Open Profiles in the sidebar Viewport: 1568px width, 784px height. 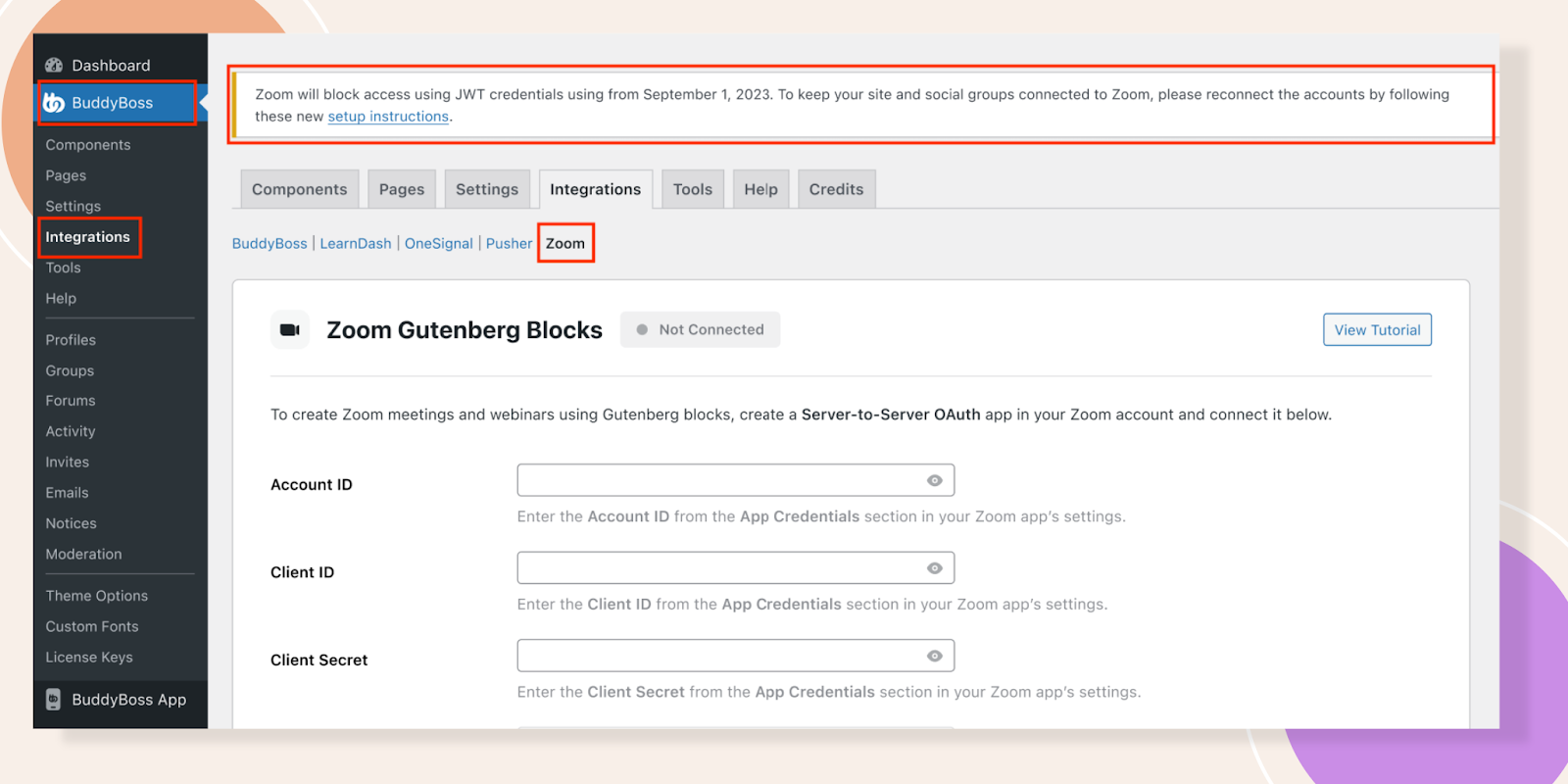(71, 340)
